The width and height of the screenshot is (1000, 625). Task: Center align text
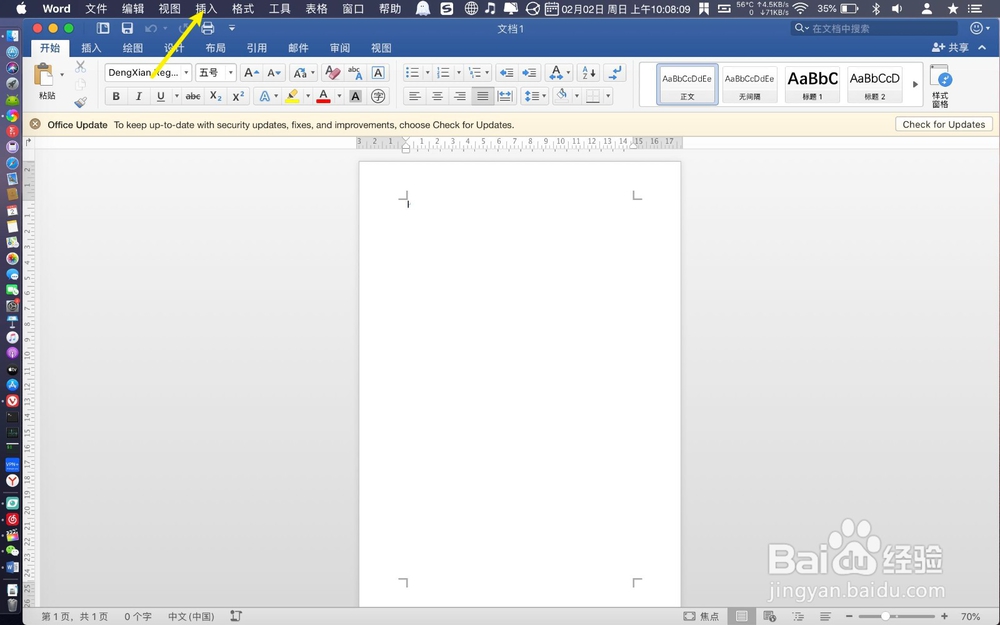(x=438, y=96)
